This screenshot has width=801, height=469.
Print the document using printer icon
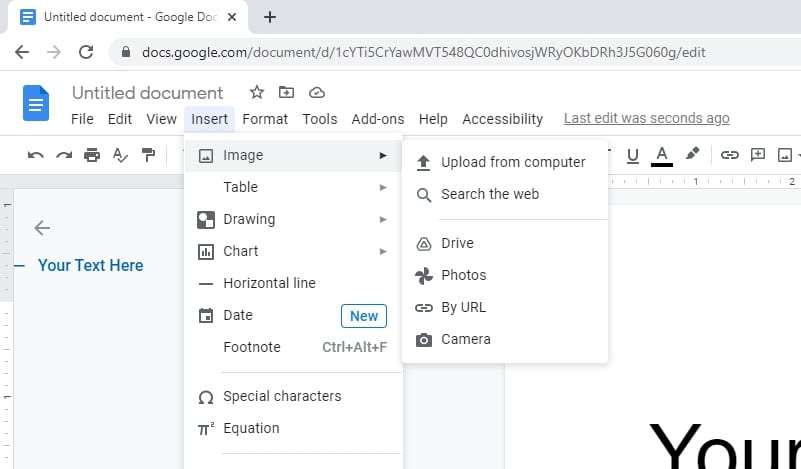92,155
